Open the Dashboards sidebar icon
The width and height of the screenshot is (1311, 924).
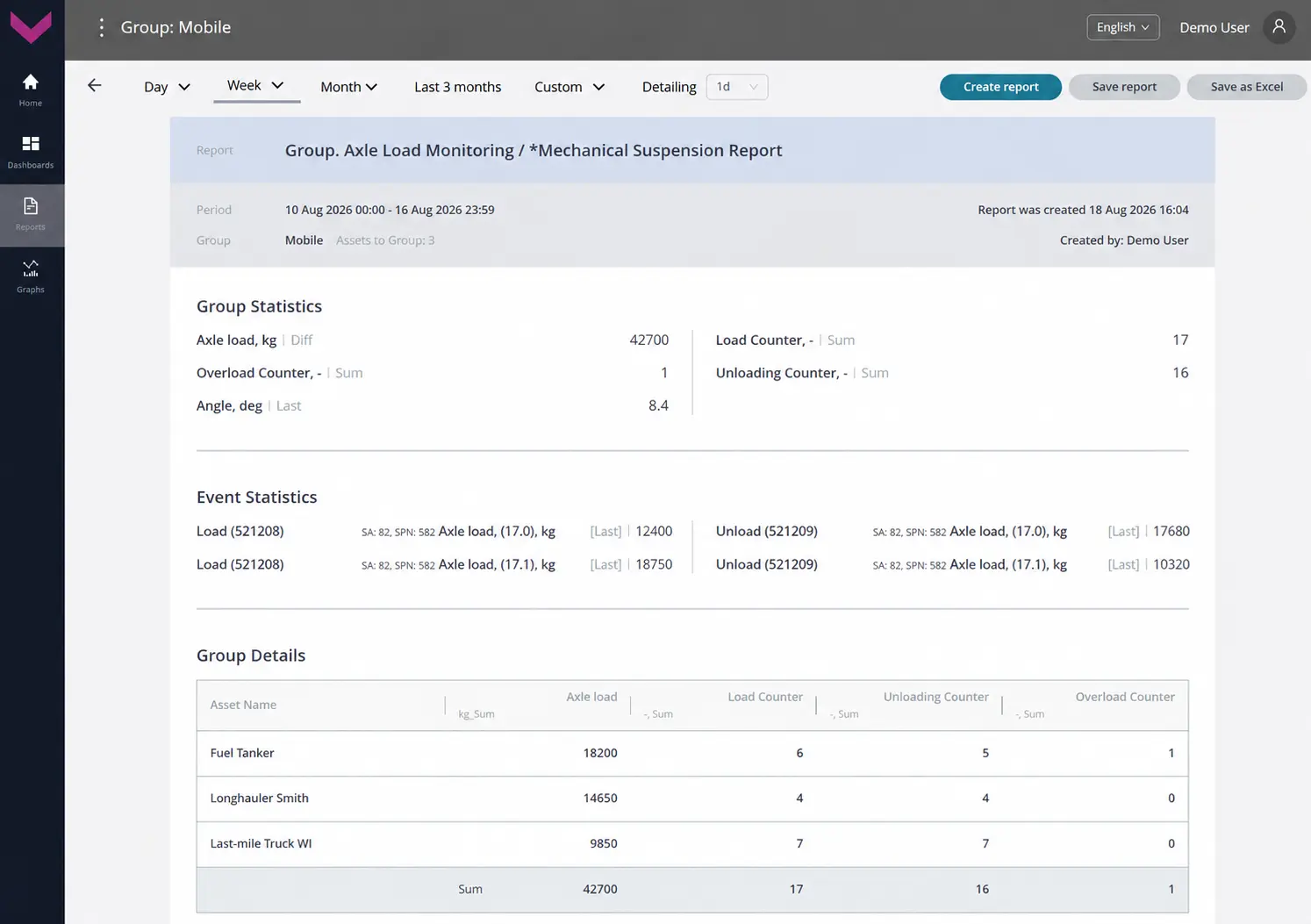(31, 152)
